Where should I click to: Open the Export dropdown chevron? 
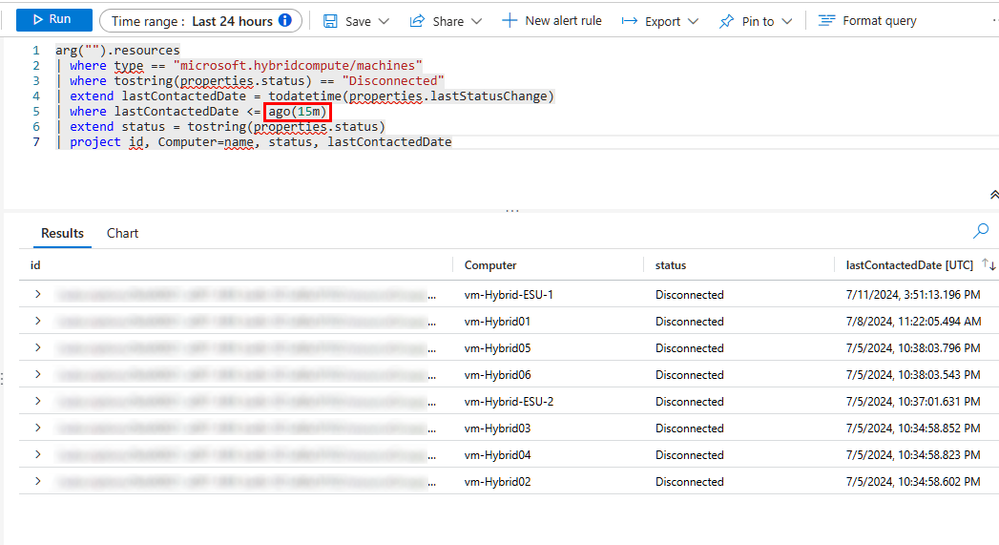693,21
